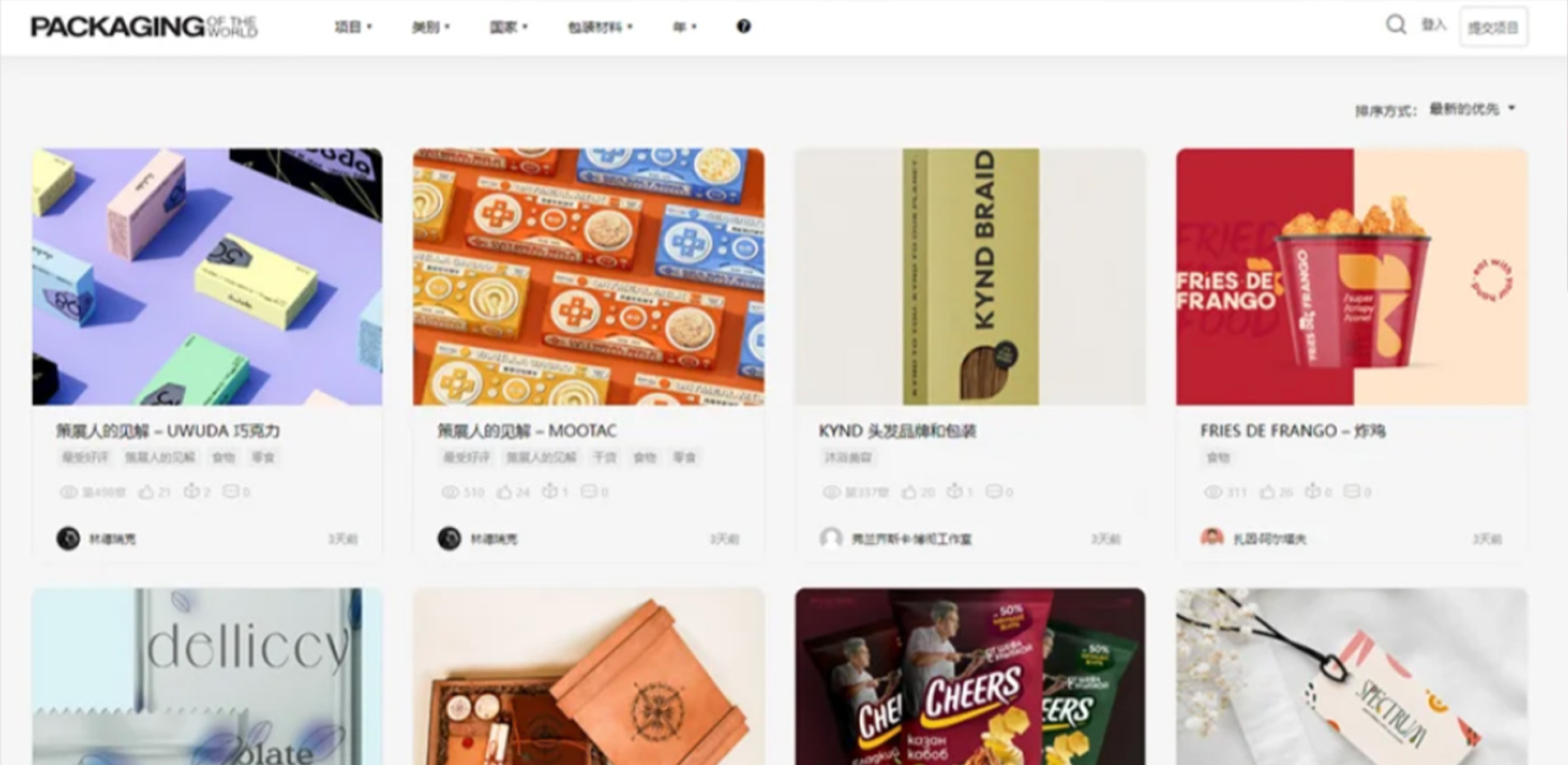Open the search magnifier icon
This screenshot has height=765, width=1568.
point(1395,25)
